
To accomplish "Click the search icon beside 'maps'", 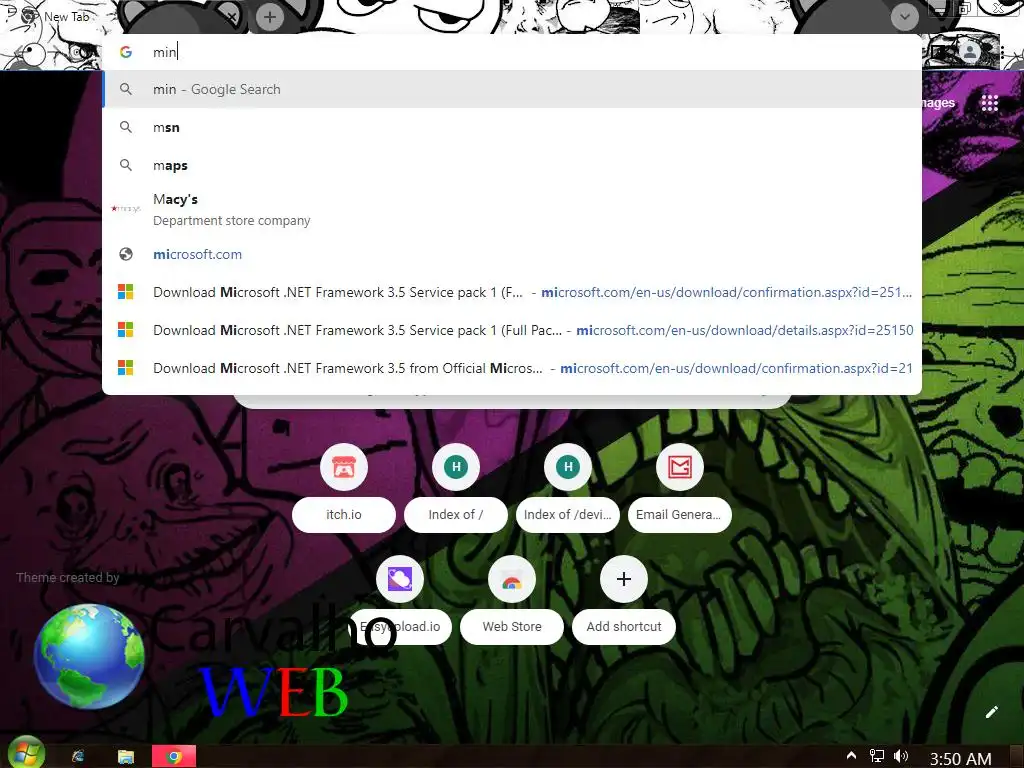I will click(x=126, y=165).
